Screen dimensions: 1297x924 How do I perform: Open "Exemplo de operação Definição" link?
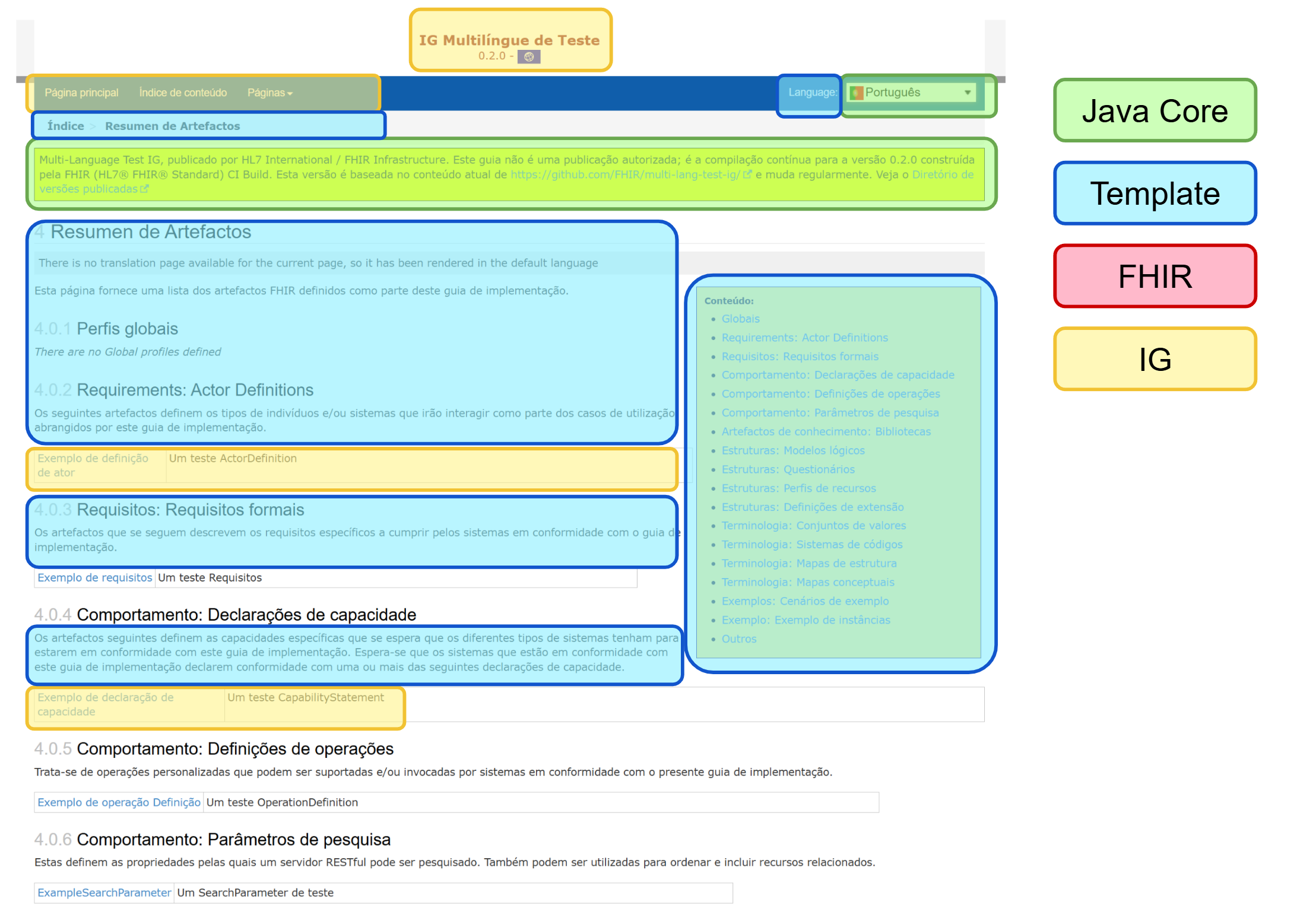pos(119,802)
